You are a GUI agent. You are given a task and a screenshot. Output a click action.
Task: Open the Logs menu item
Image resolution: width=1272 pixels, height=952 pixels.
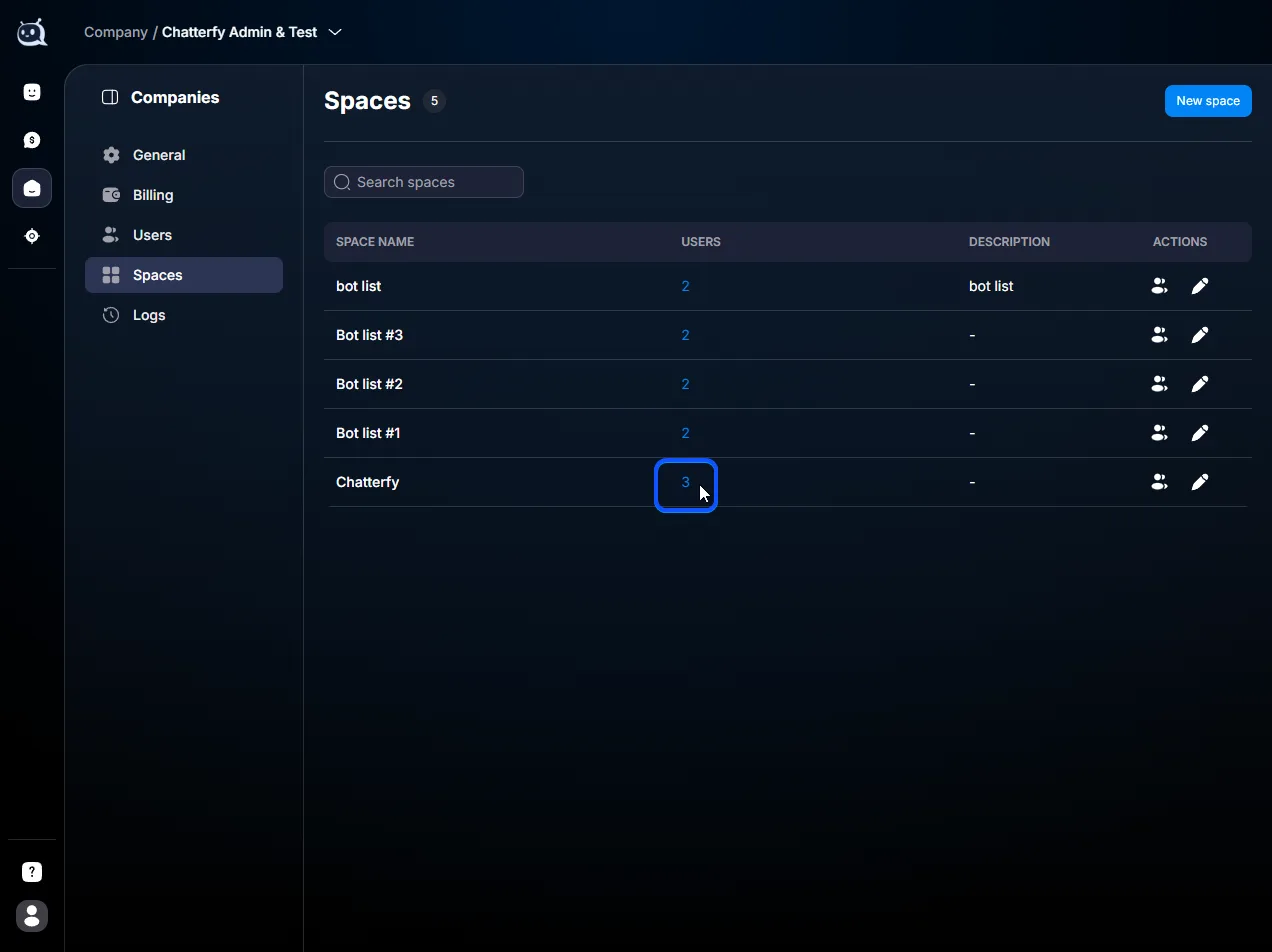coord(184,315)
